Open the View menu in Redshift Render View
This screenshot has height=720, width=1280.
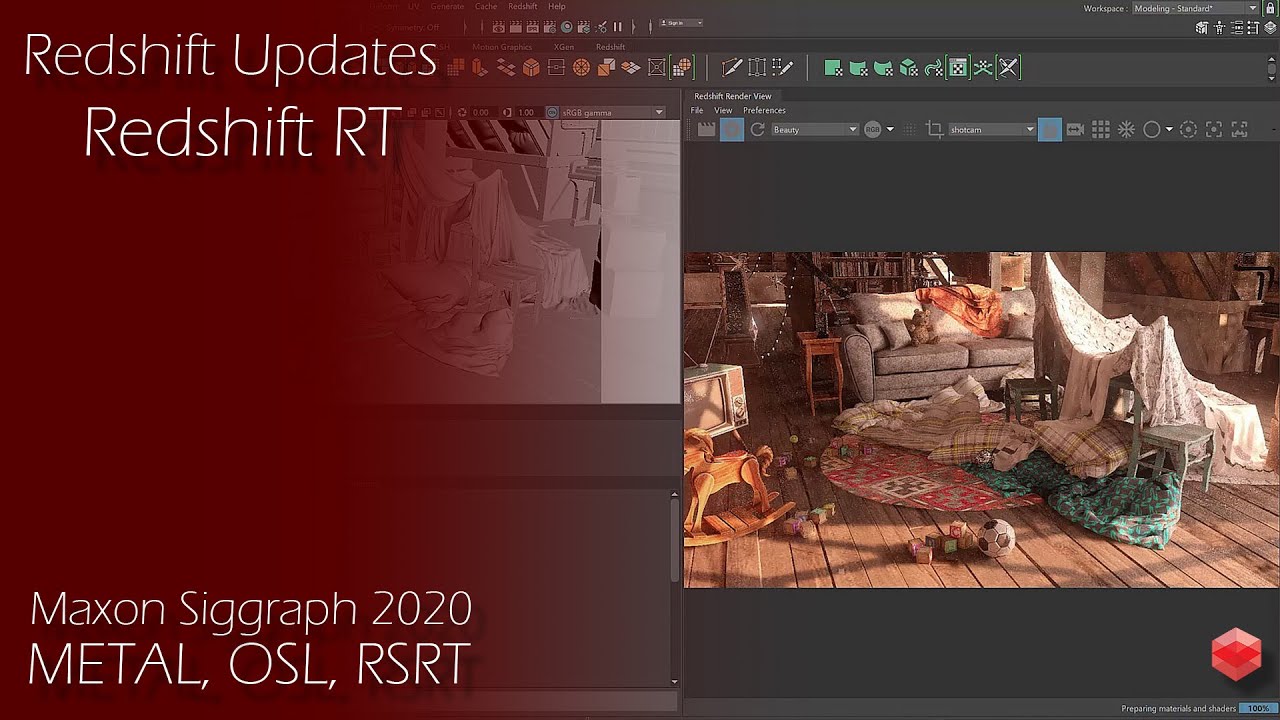click(723, 110)
